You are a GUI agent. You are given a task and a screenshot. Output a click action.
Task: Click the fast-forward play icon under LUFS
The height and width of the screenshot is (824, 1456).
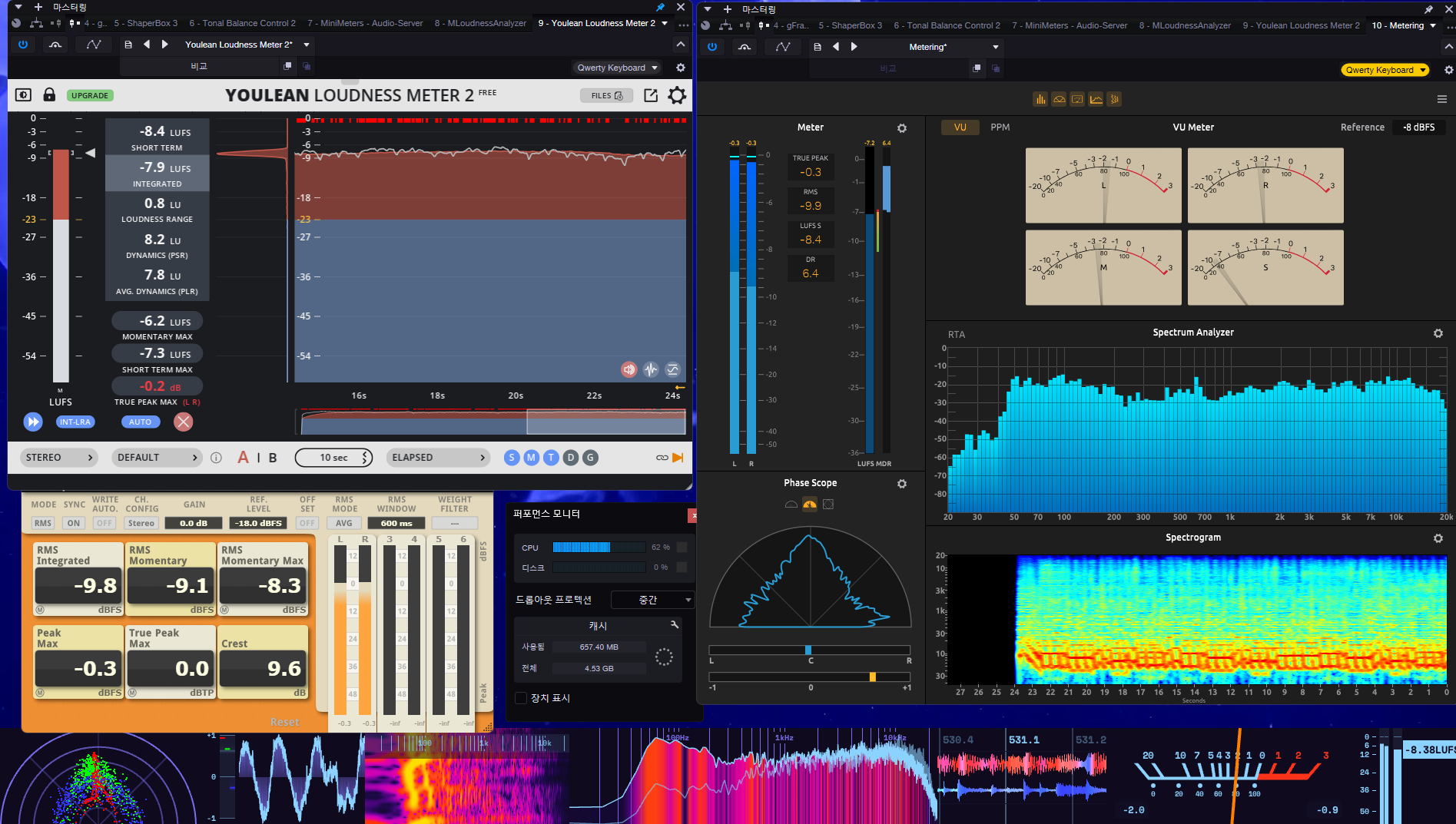tap(33, 422)
